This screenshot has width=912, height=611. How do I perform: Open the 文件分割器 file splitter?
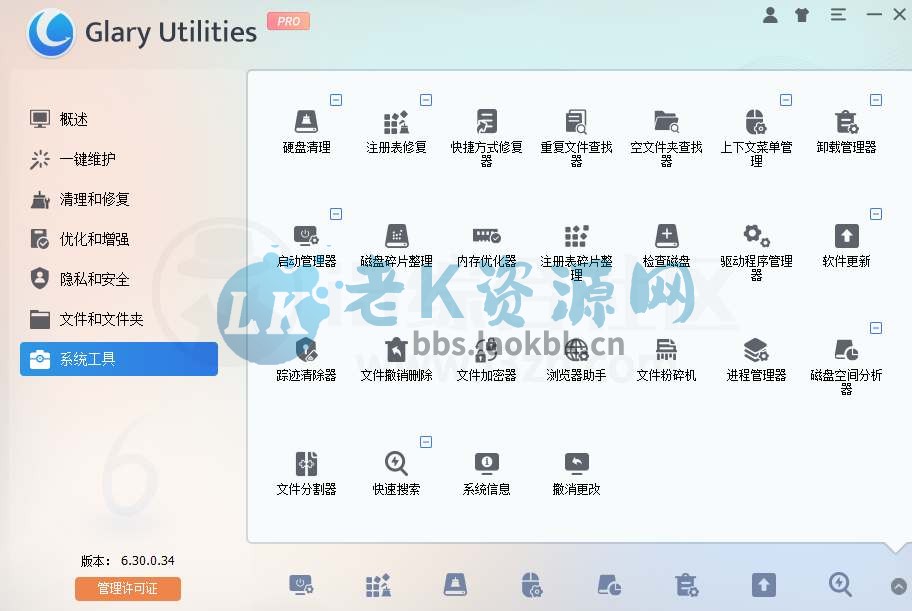pyautogui.click(x=307, y=474)
